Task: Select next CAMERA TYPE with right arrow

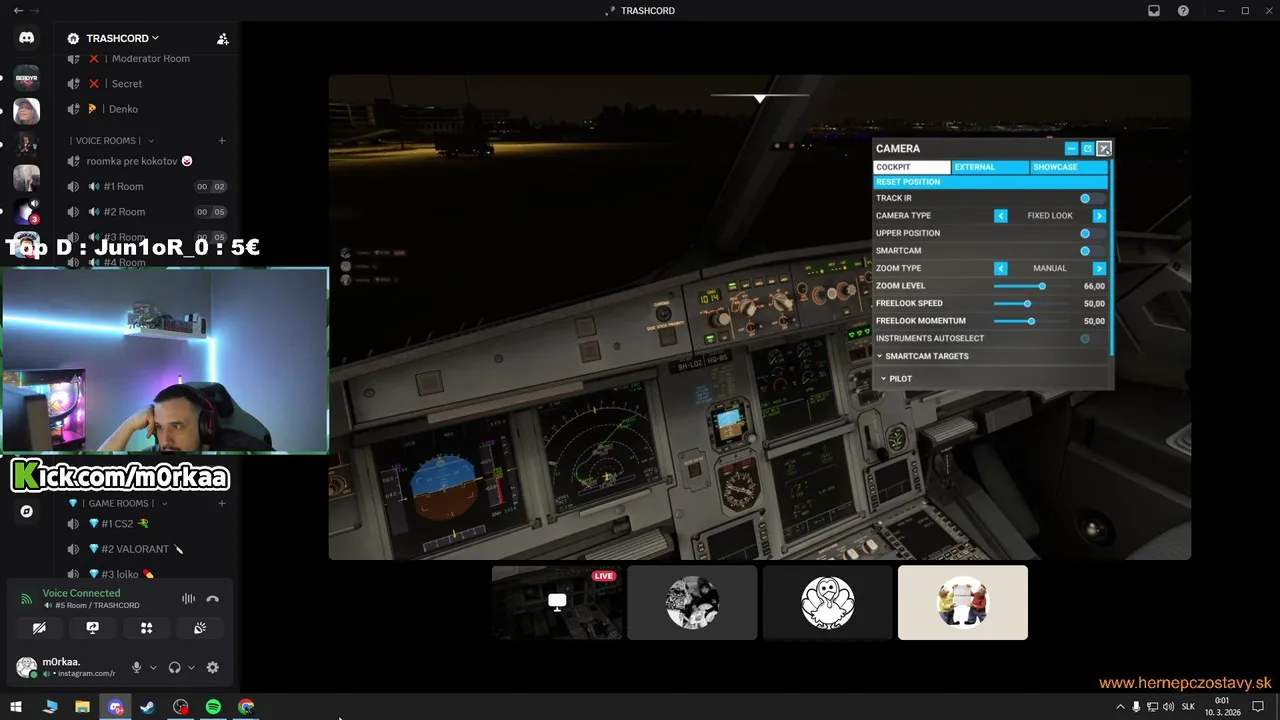Action: click(1099, 216)
